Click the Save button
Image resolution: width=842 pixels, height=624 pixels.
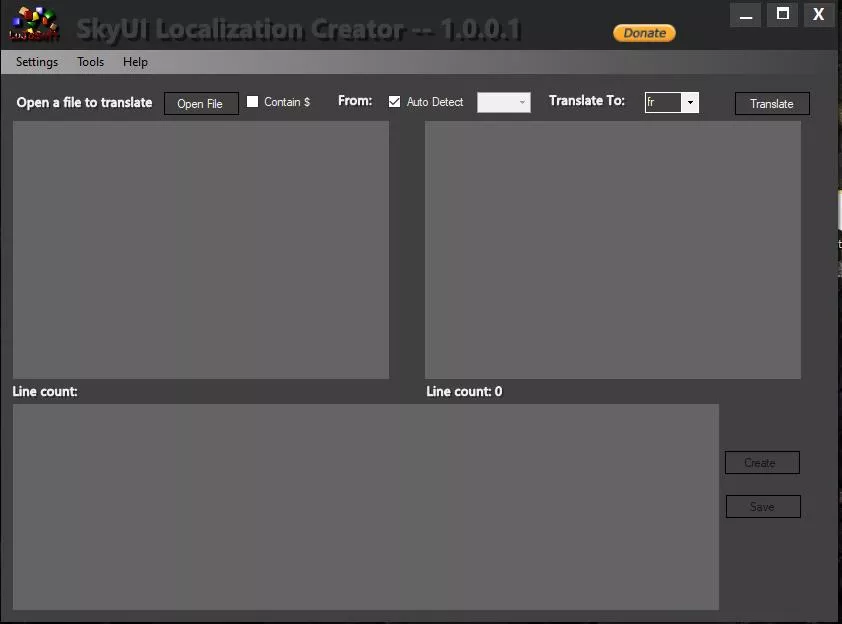763,506
